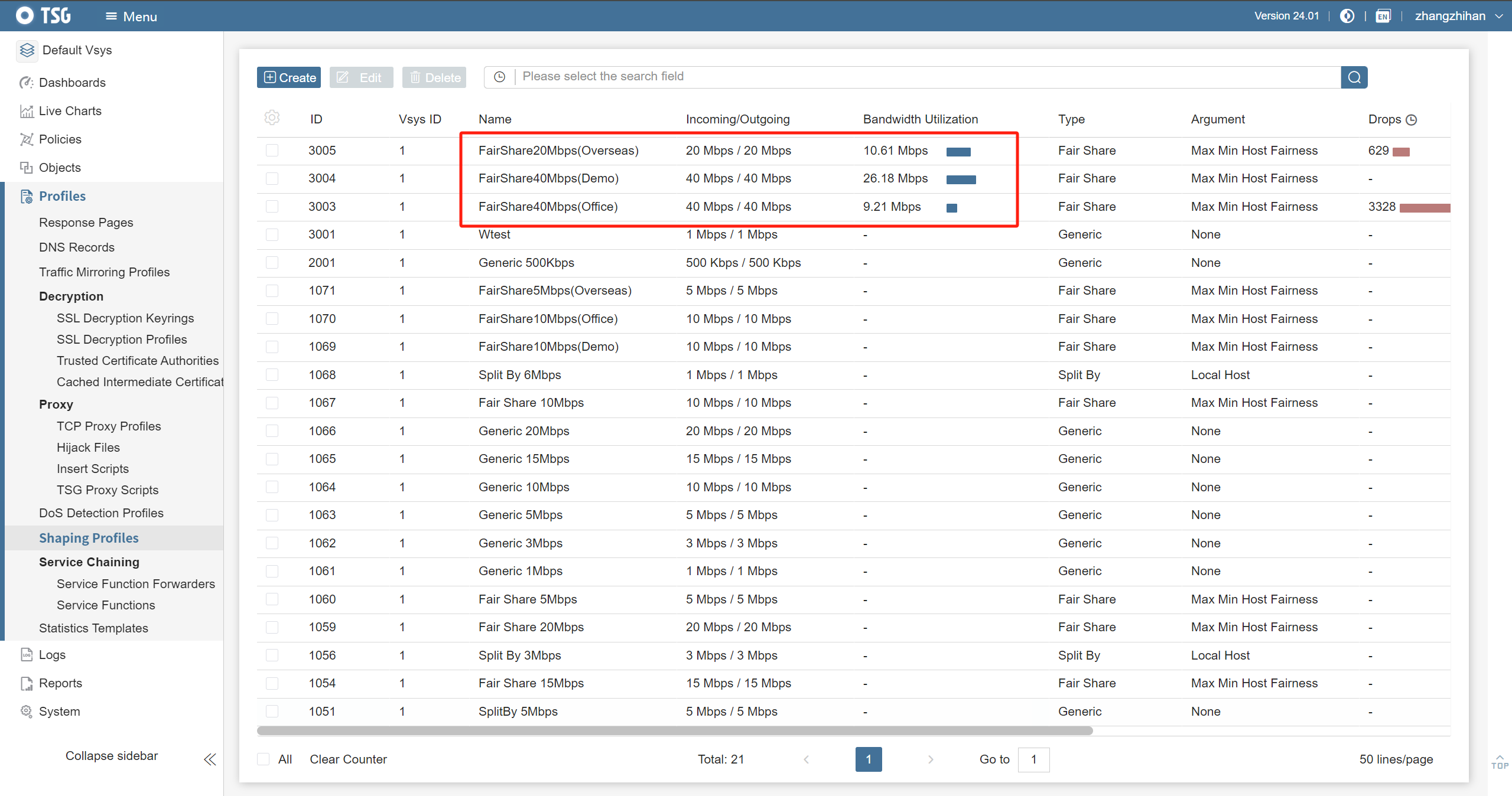This screenshot has height=796, width=1512.
Task: Click the search history clock icon
Action: point(499,77)
